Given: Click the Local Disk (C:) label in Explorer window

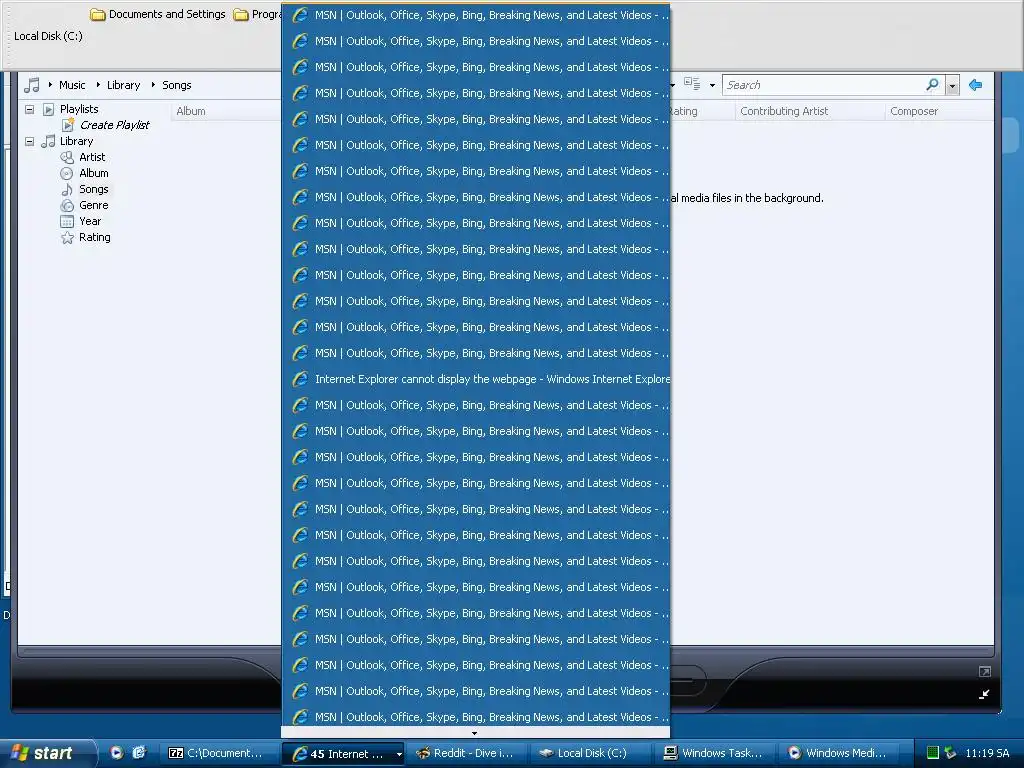Looking at the screenshot, I should tap(48, 36).
